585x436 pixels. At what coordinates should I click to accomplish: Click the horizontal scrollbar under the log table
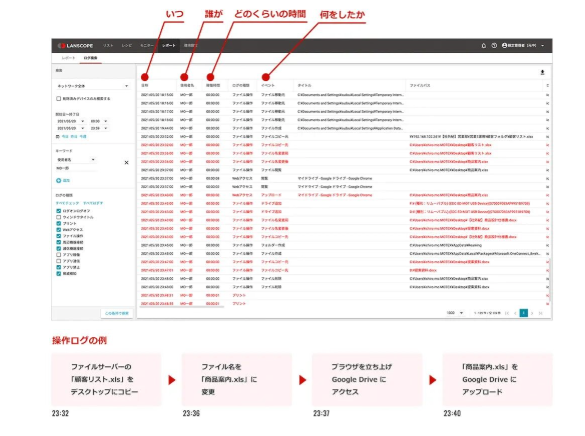click(x=181, y=307)
